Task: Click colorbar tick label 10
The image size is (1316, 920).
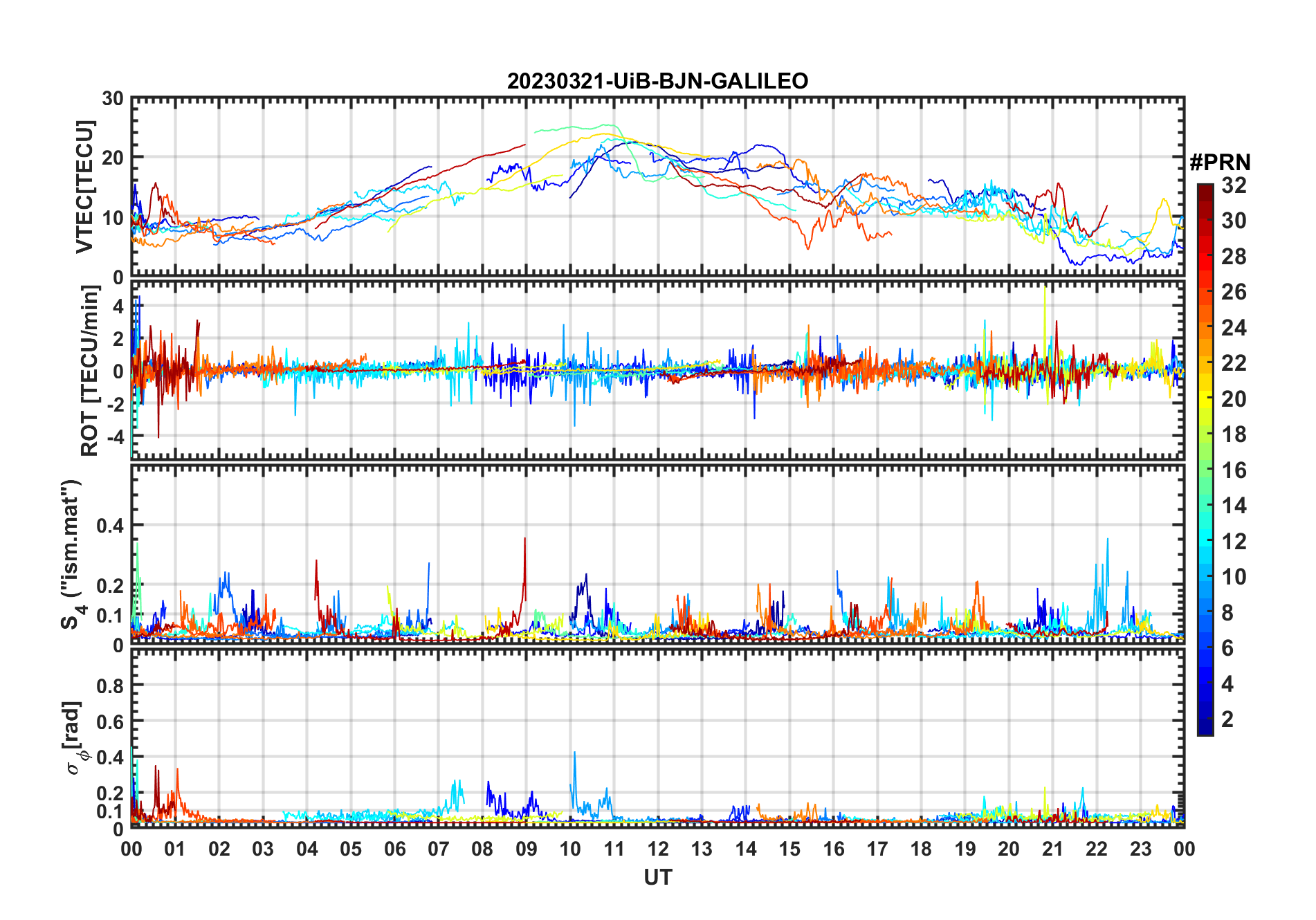Action: pos(1234,577)
